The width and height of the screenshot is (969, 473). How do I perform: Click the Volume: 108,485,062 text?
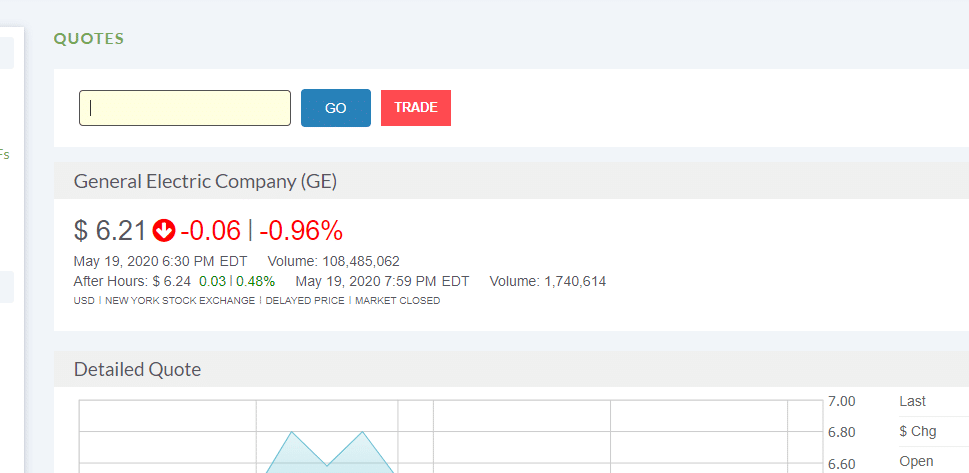click(x=334, y=262)
